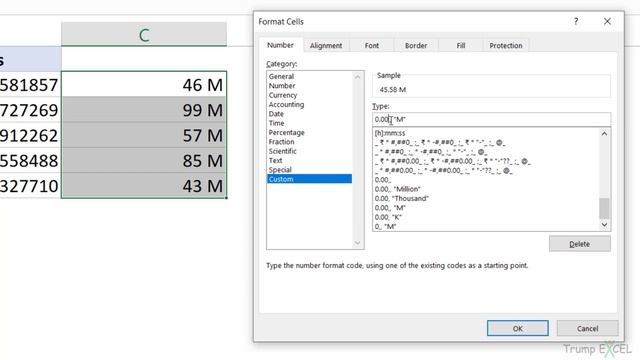The height and width of the screenshot is (360, 640).
Task: Pick the Percentage category
Action: 309,132
